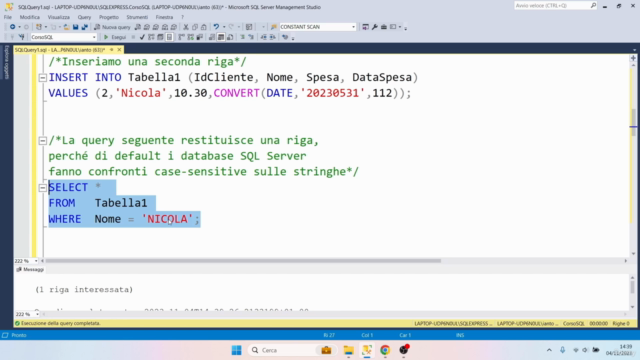Click the Esegui execute button
The height and width of the screenshot is (360, 640).
[x=115, y=37]
